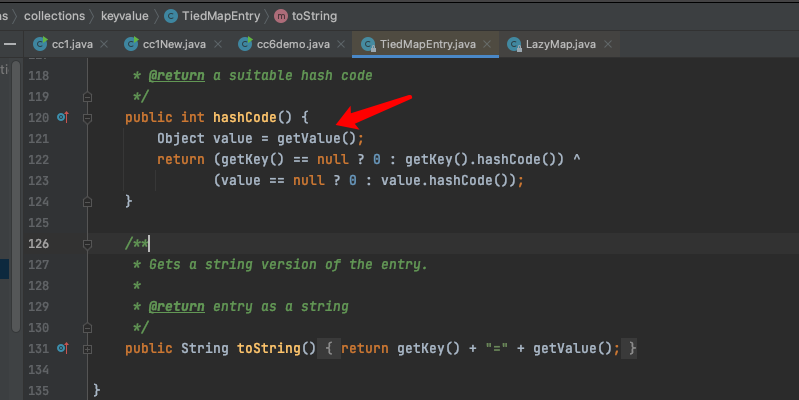The width and height of the screenshot is (799, 400).
Task: Click the class icon on cc6demo.java tab
Action: [245, 44]
